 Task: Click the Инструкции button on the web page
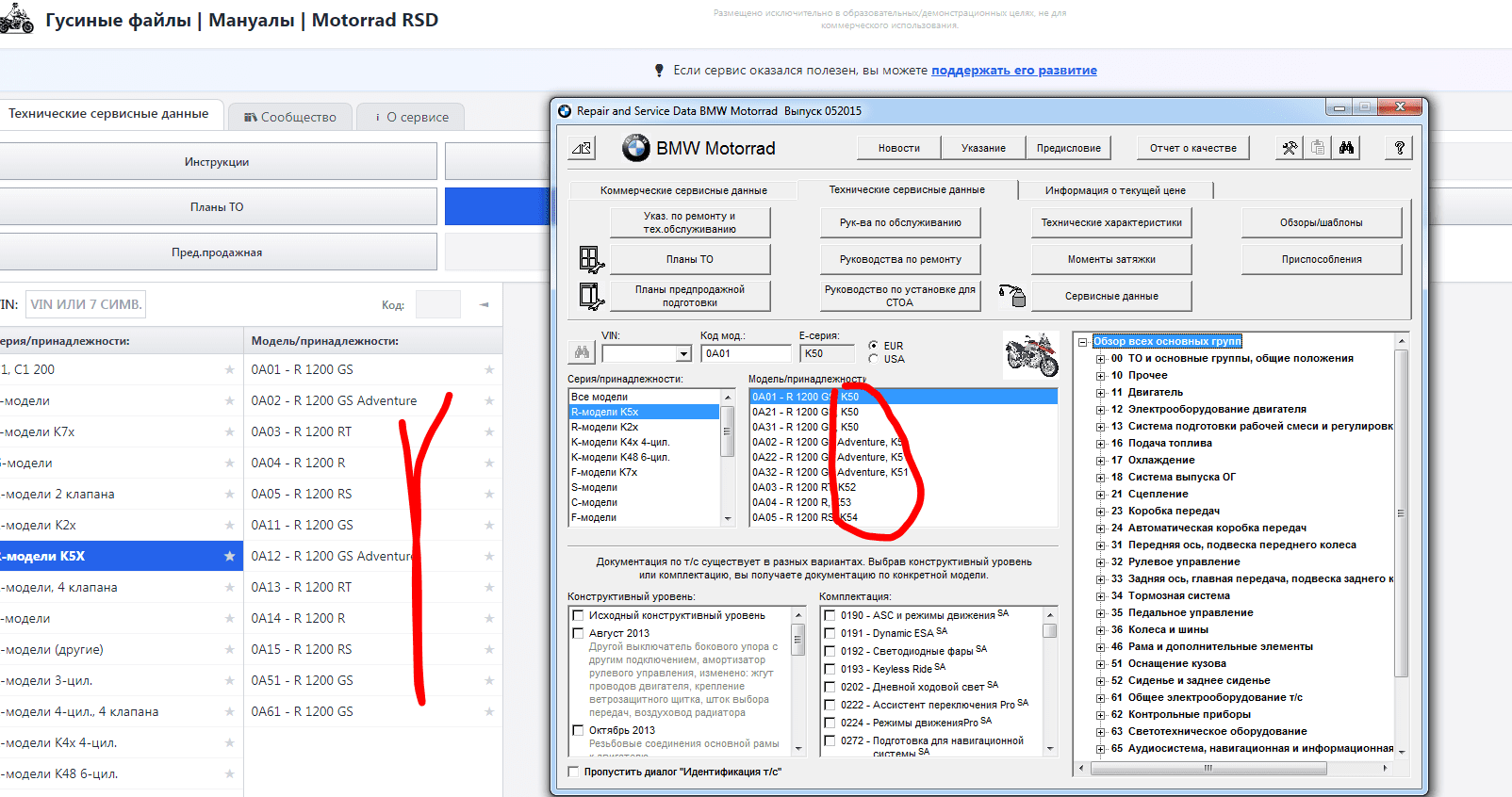coord(217,162)
